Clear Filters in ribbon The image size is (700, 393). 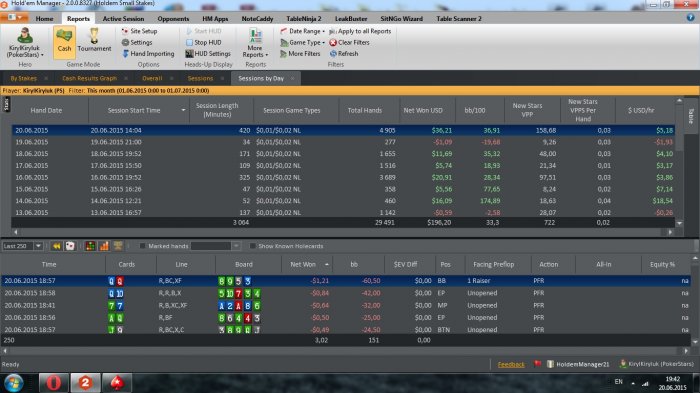point(350,42)
